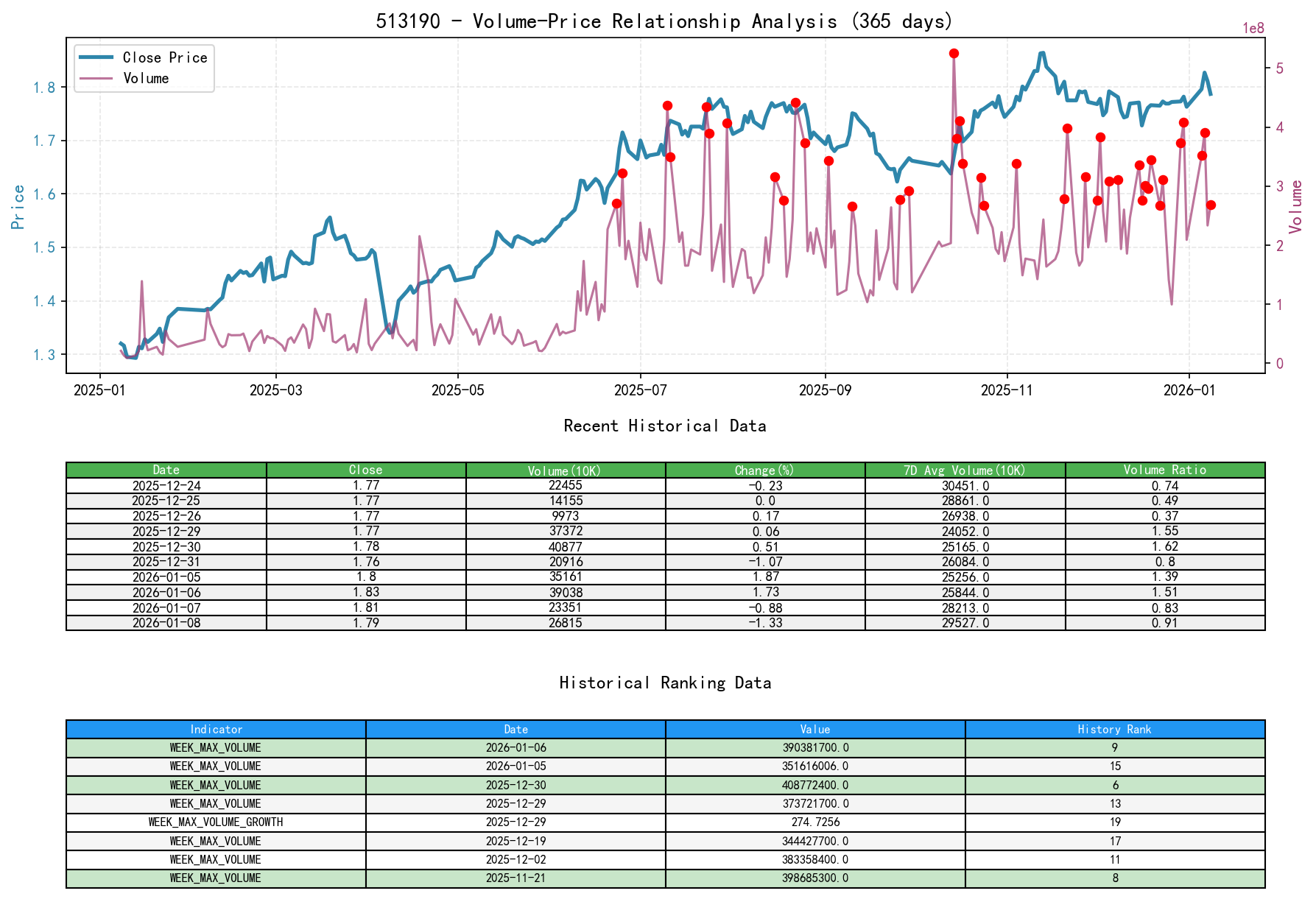Click the green Date column header swatch
Viewport: 1316px width, 899px height.
coord(166,469)
